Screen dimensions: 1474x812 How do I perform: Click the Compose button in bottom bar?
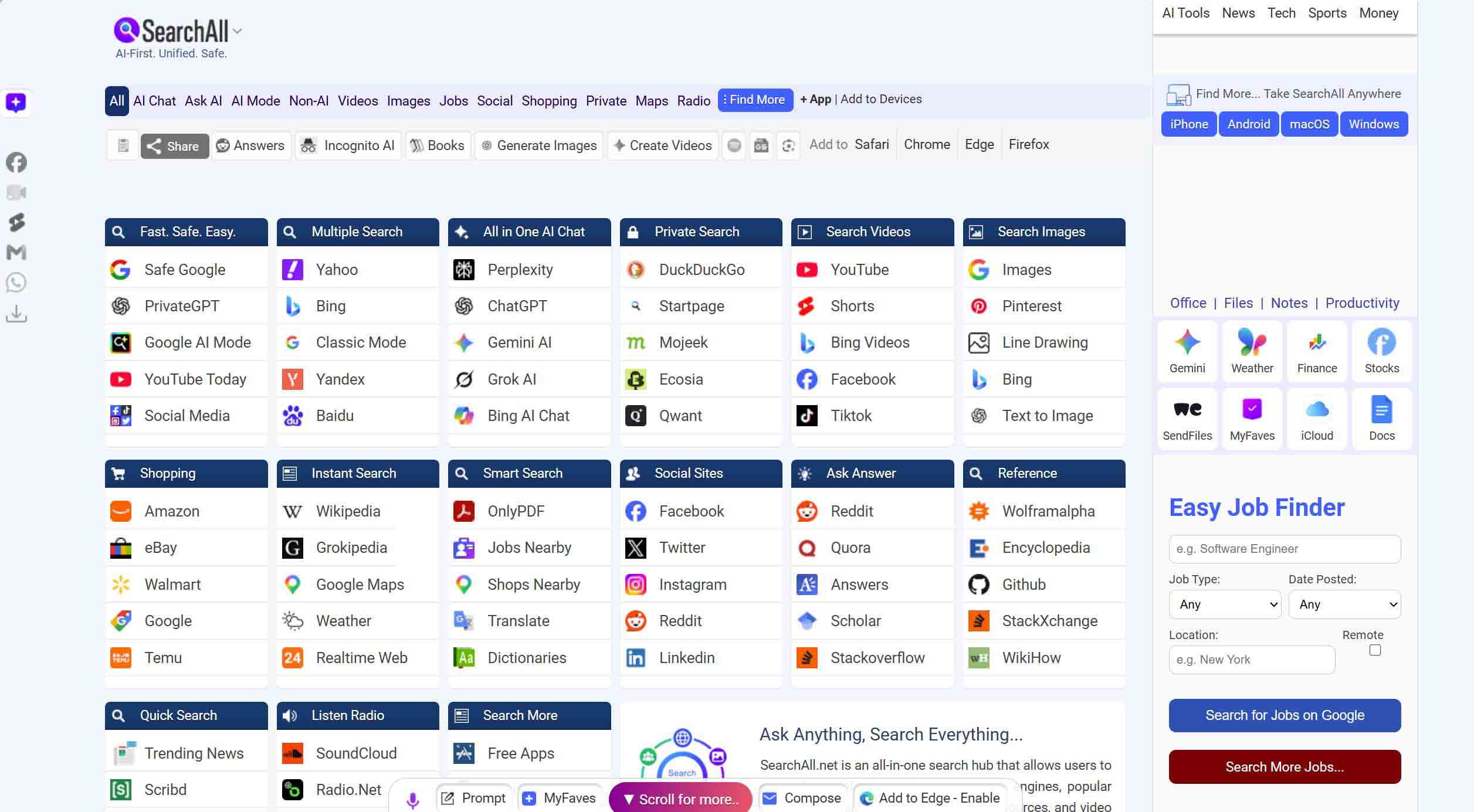[802, 798]
